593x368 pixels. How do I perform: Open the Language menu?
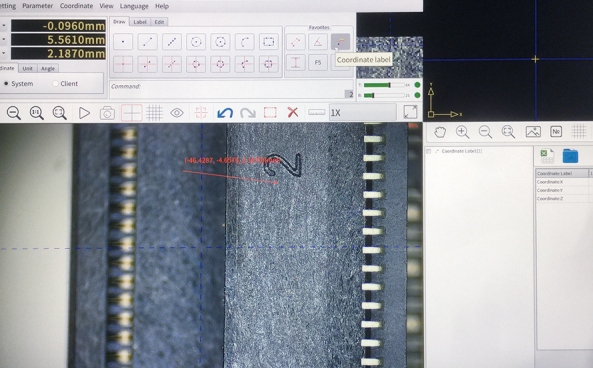tap(134, 6)
